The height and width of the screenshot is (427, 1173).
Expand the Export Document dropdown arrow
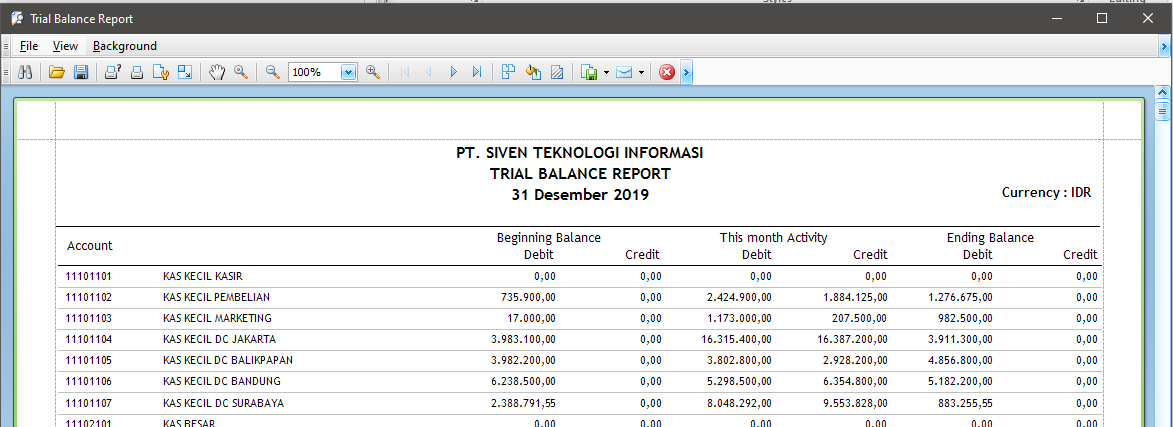click(x=606, y=73)
